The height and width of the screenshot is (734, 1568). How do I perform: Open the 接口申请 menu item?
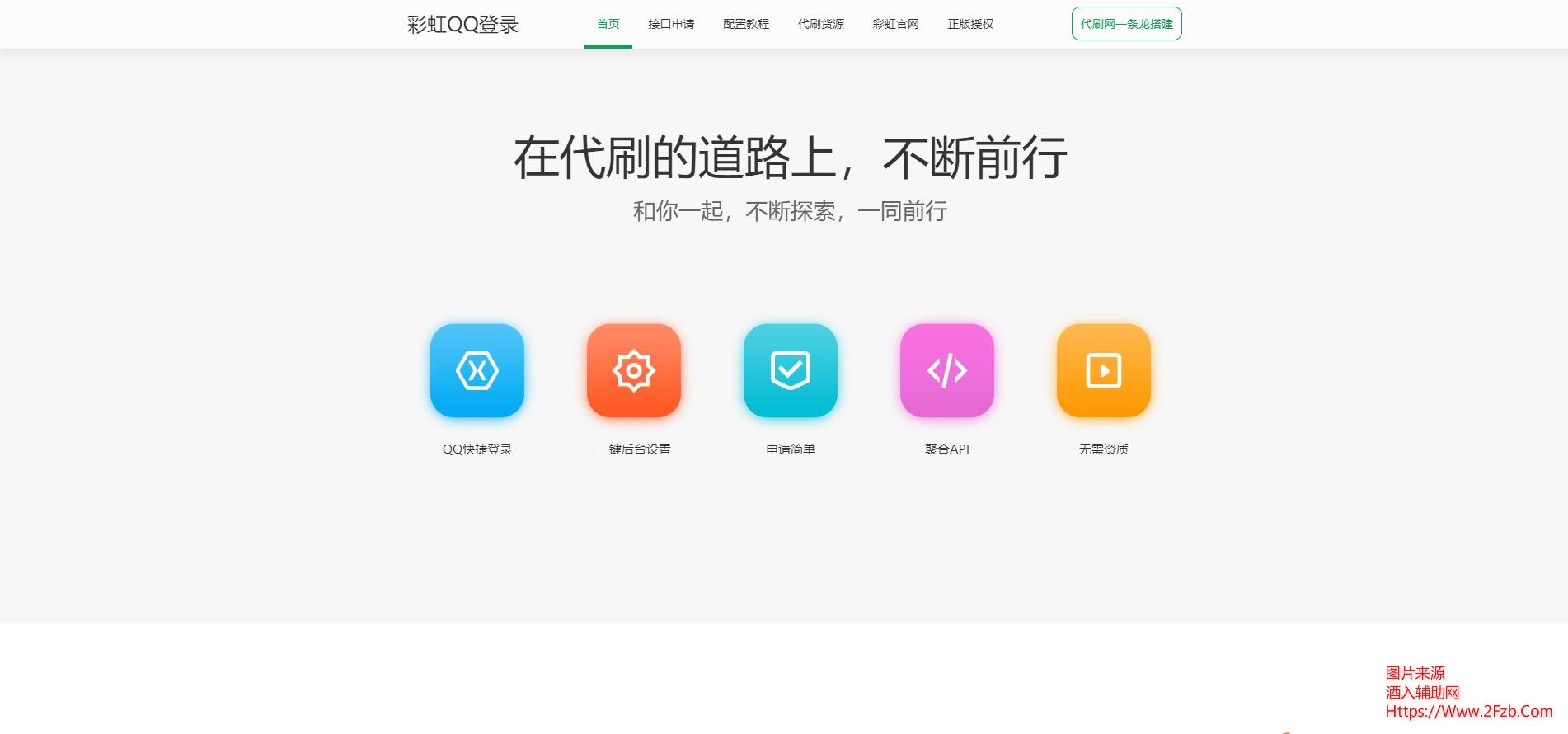click(x=671, y=24)
